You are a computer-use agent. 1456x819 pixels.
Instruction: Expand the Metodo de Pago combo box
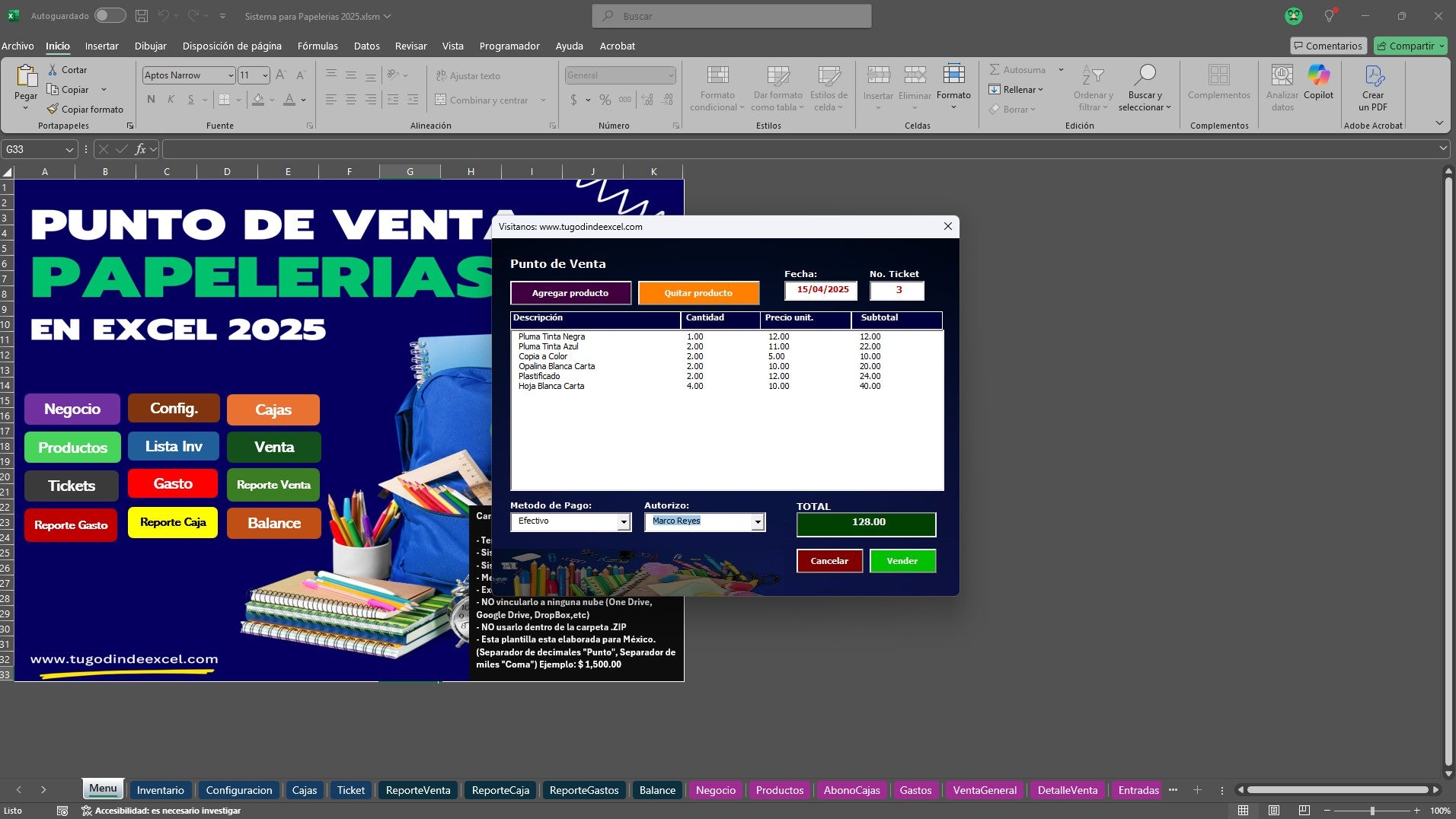pos(624,522)
